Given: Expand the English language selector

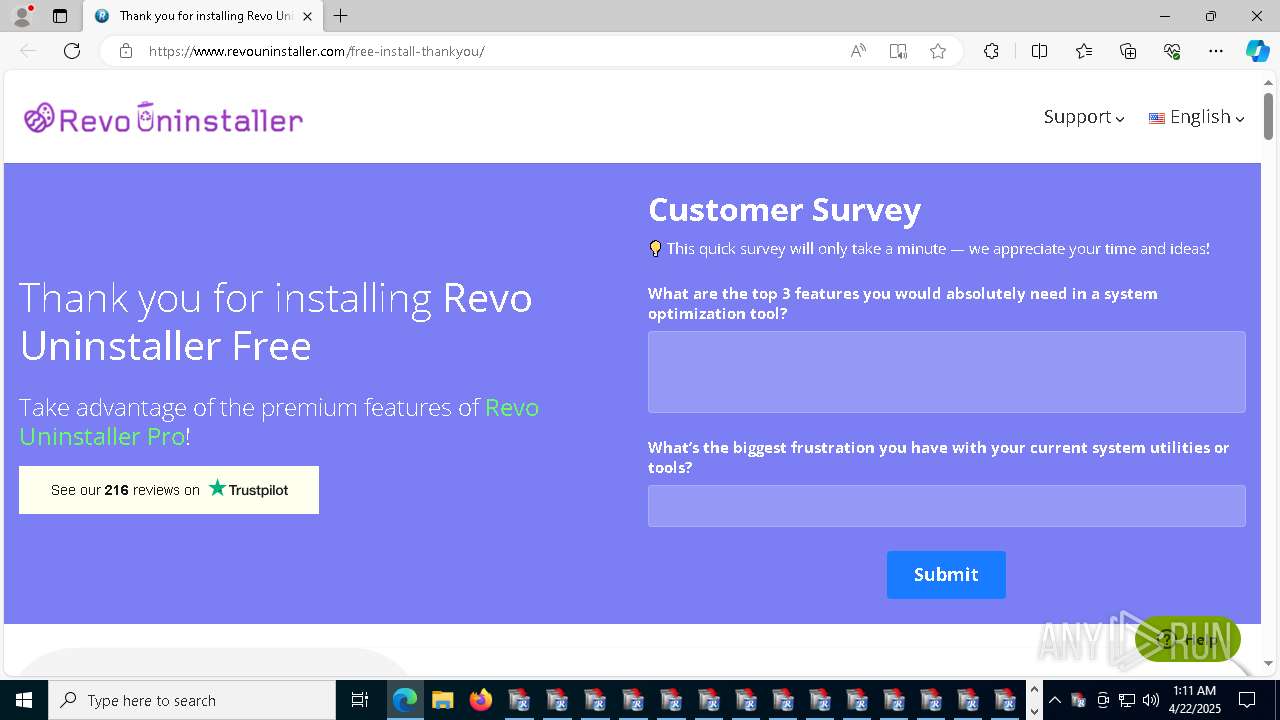Looking at the screenshot, I should (x=1197, y=117).
